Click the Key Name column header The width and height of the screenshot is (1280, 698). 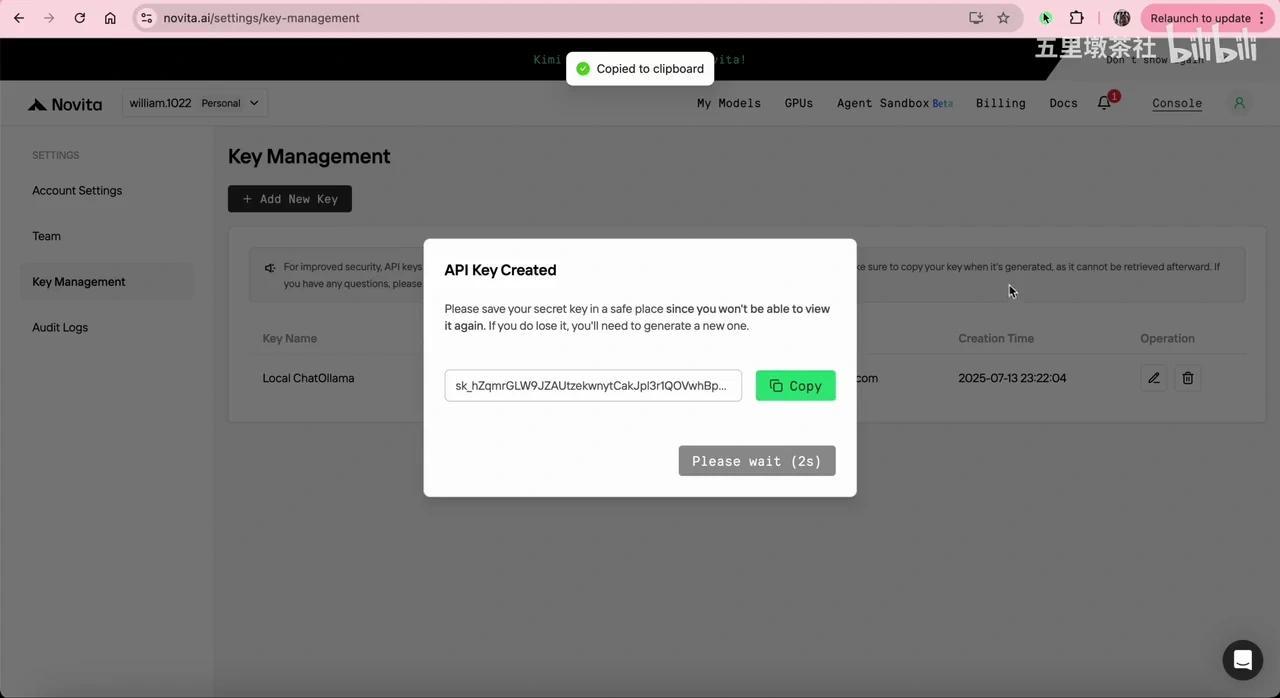(290, 338)
